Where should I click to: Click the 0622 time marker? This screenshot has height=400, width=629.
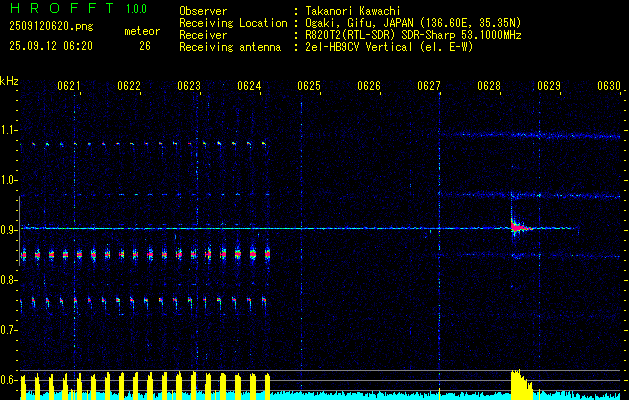pos(129,85)
